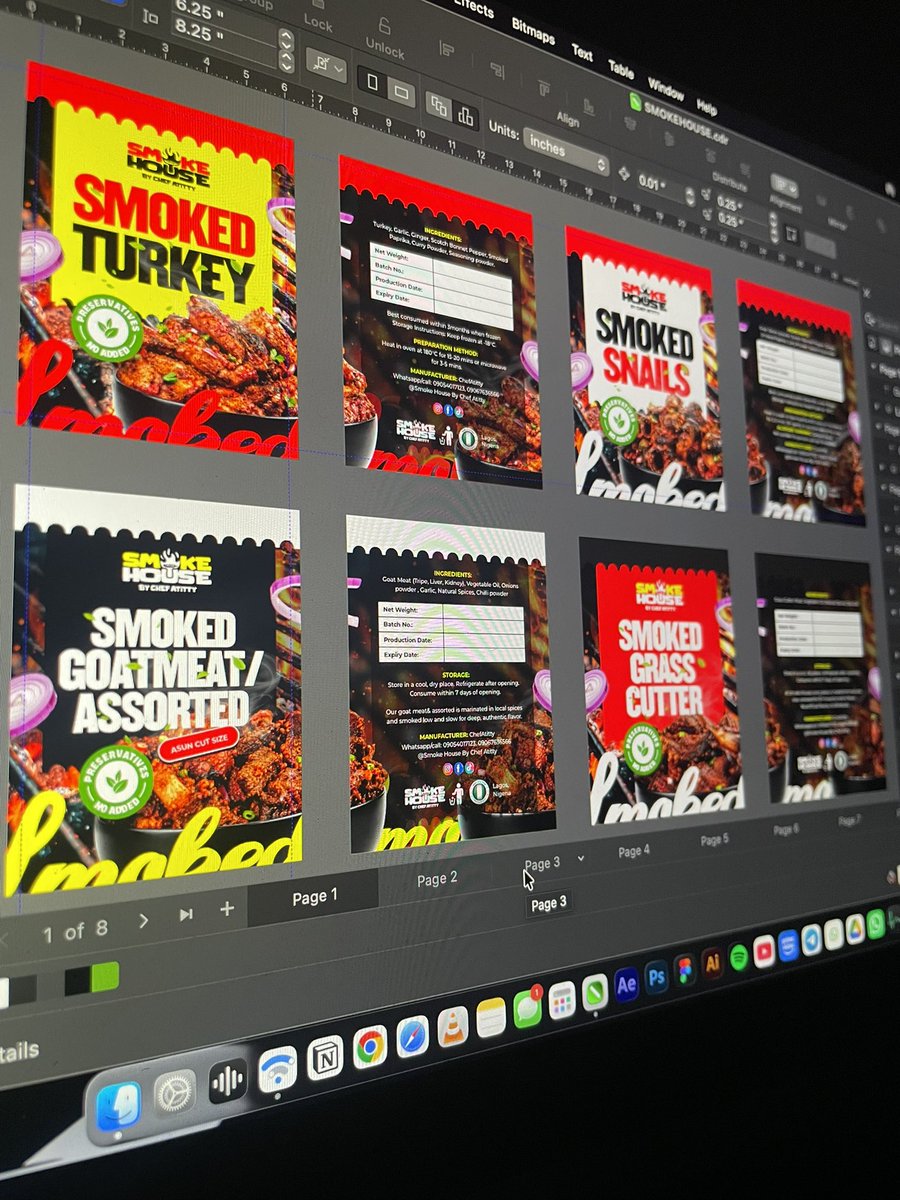Click the Lock toolbar button

pyautogui.click(x=318, y=16)
